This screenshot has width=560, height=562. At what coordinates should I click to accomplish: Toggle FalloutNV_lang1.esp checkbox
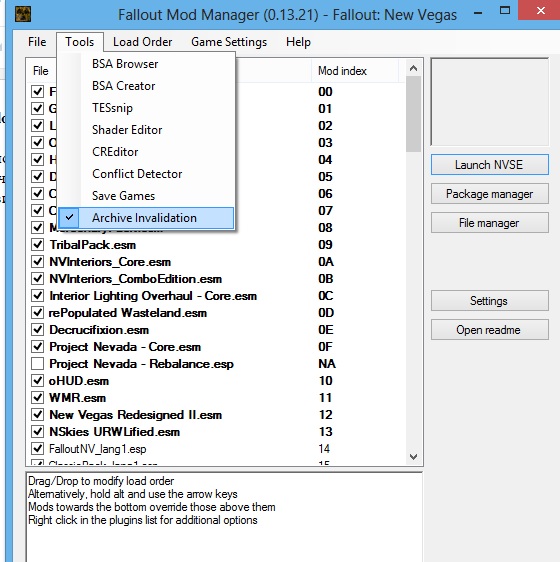click(37, 449)
